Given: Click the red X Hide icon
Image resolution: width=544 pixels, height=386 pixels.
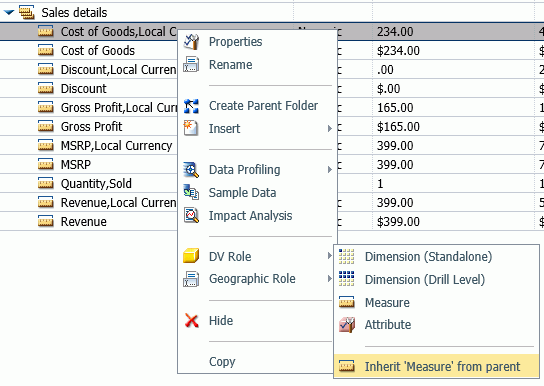Looking at the screenshot, I should 191,321.
